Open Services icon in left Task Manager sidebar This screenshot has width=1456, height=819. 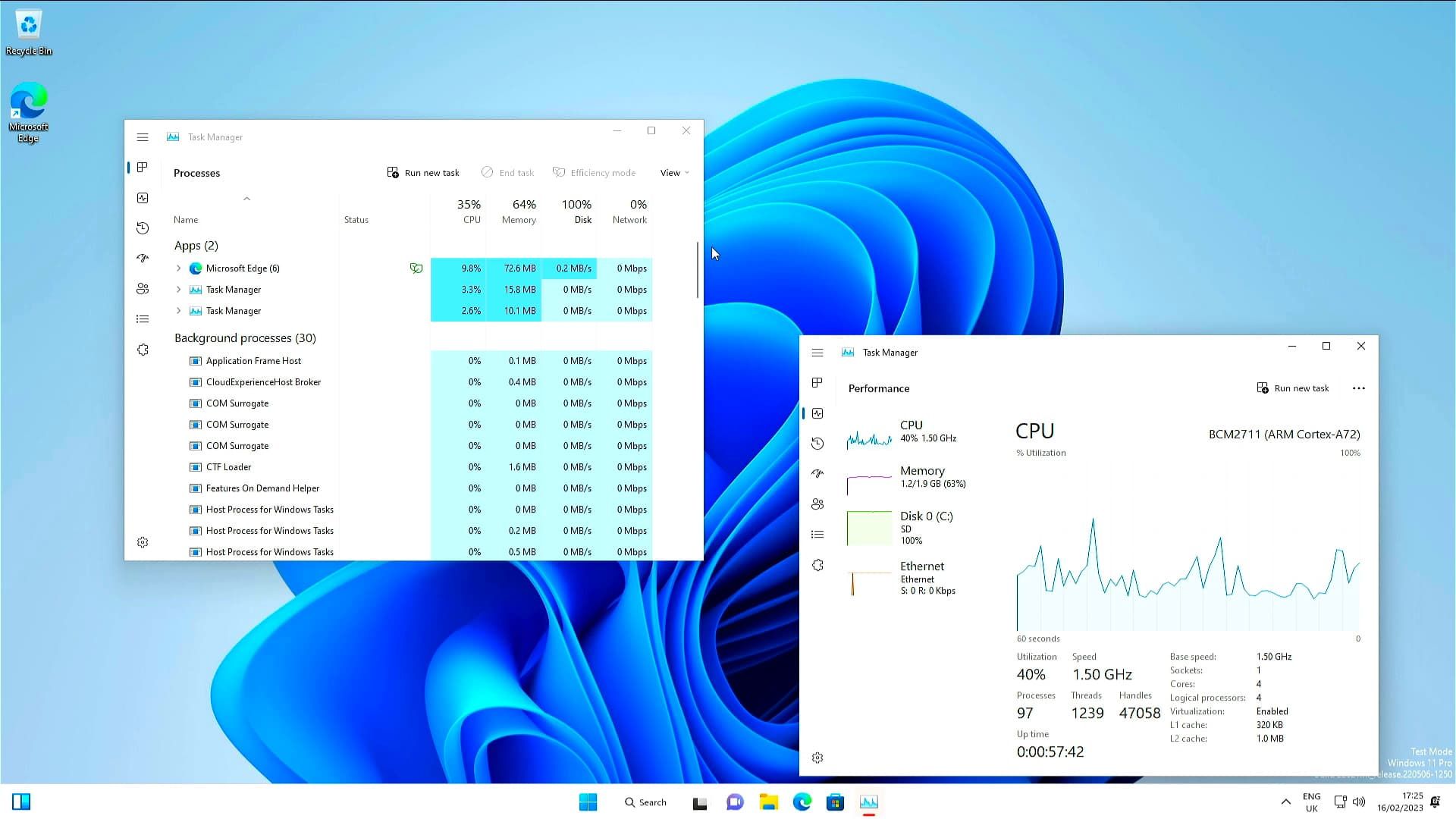click(143, 350)
